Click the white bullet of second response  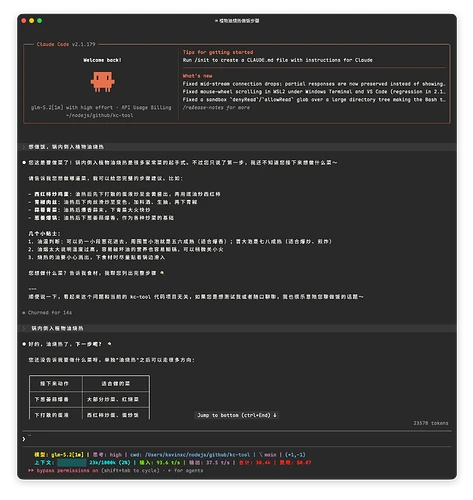(x=24, y=344)
